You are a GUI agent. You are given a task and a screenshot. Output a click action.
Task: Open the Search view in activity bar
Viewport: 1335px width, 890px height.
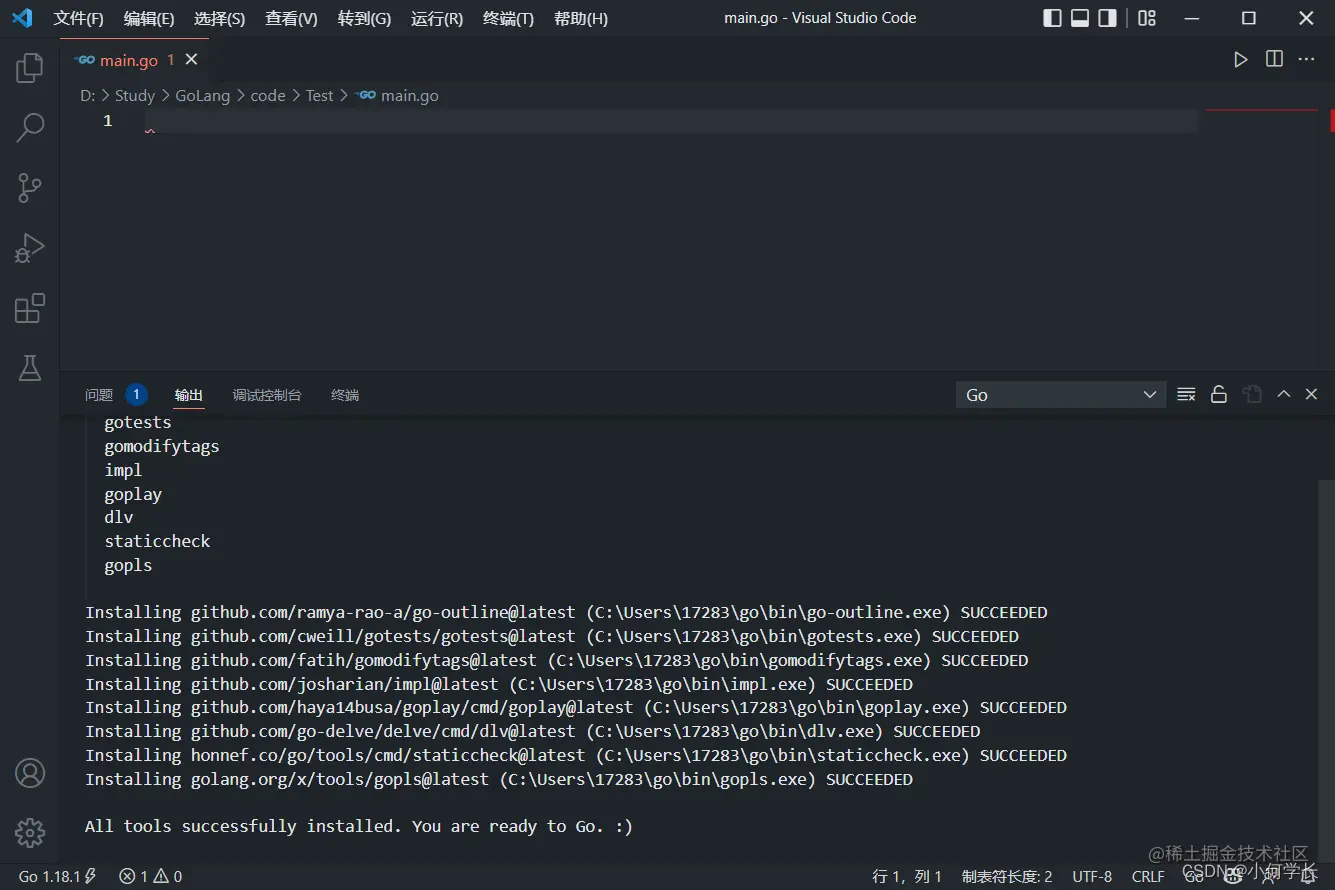coord(30,127)
